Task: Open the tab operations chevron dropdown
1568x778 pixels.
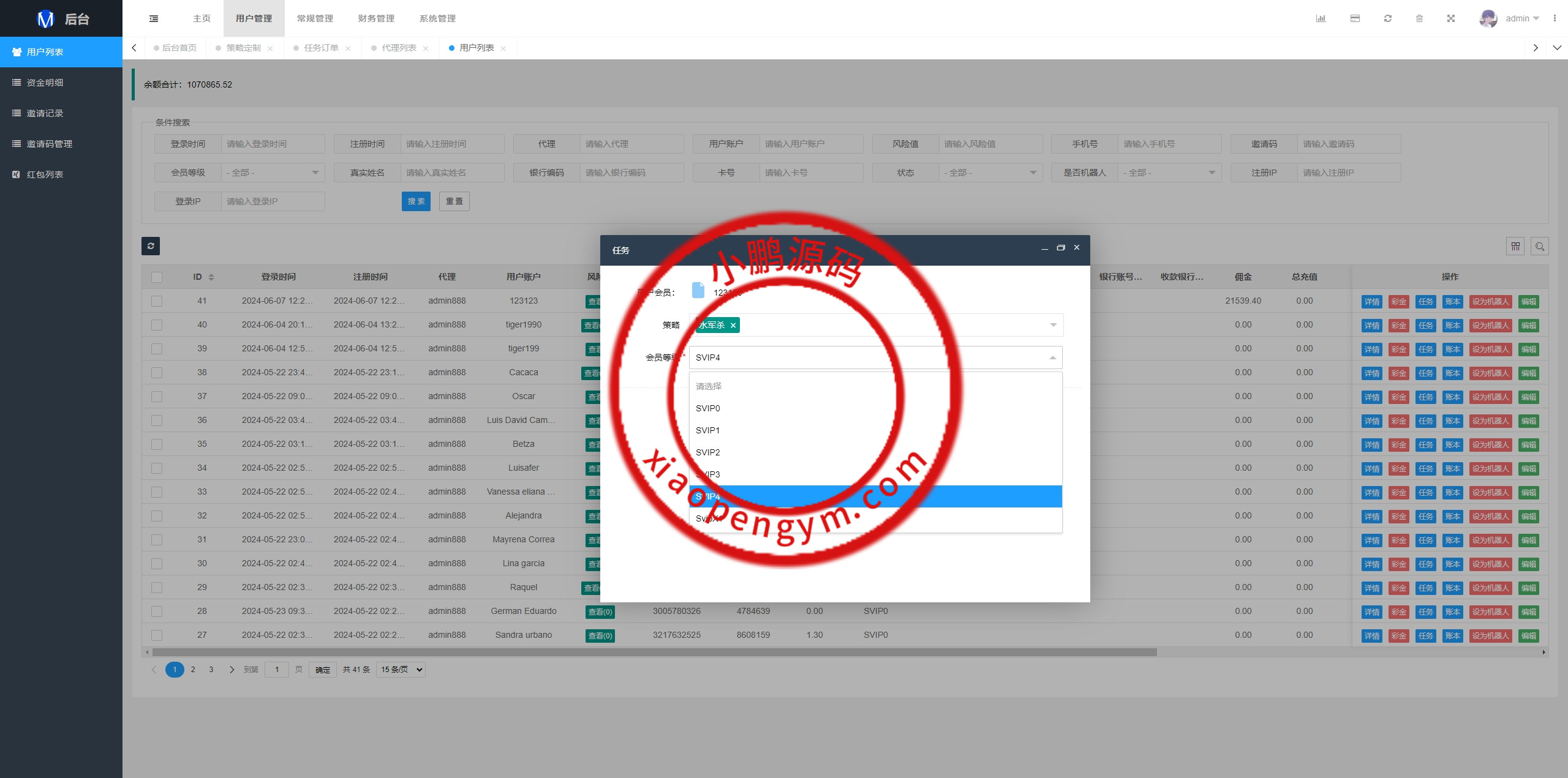Action: pos(1557,48)
